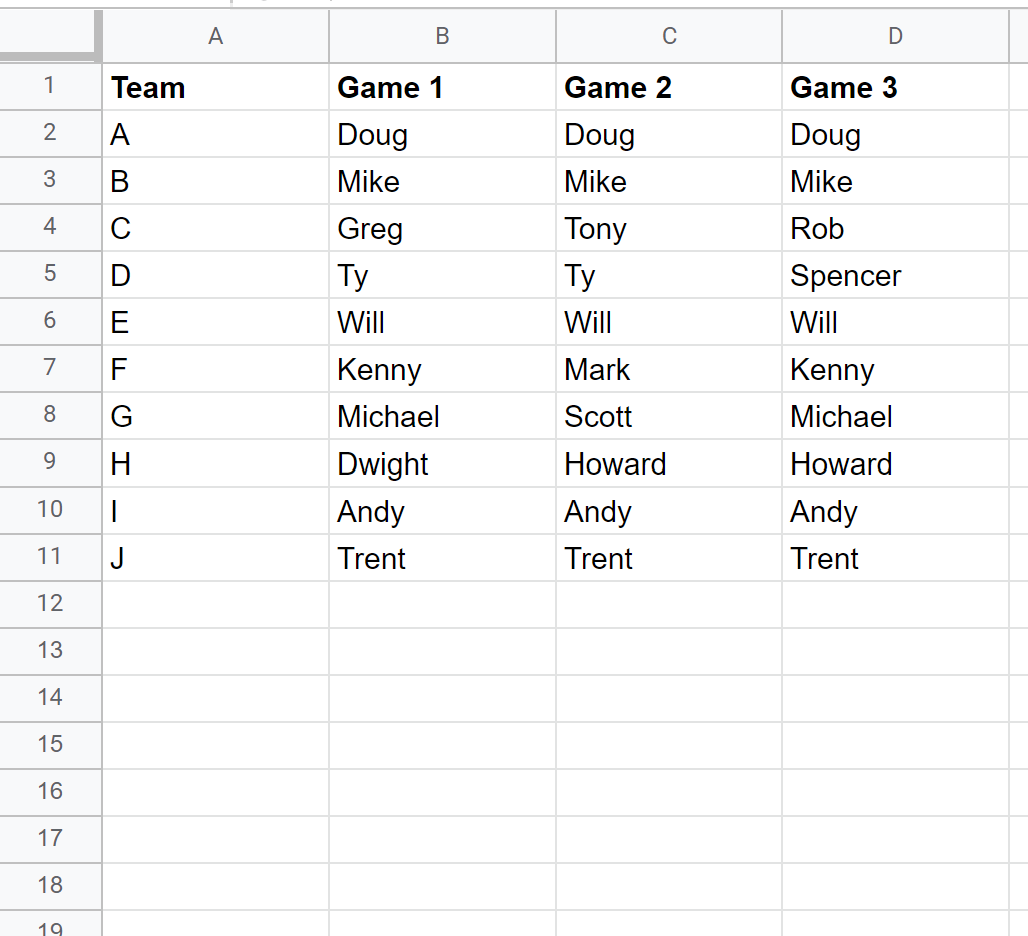Select the cell containing Greg
This screenshot has height=936, width=1028.
point(443,227)
